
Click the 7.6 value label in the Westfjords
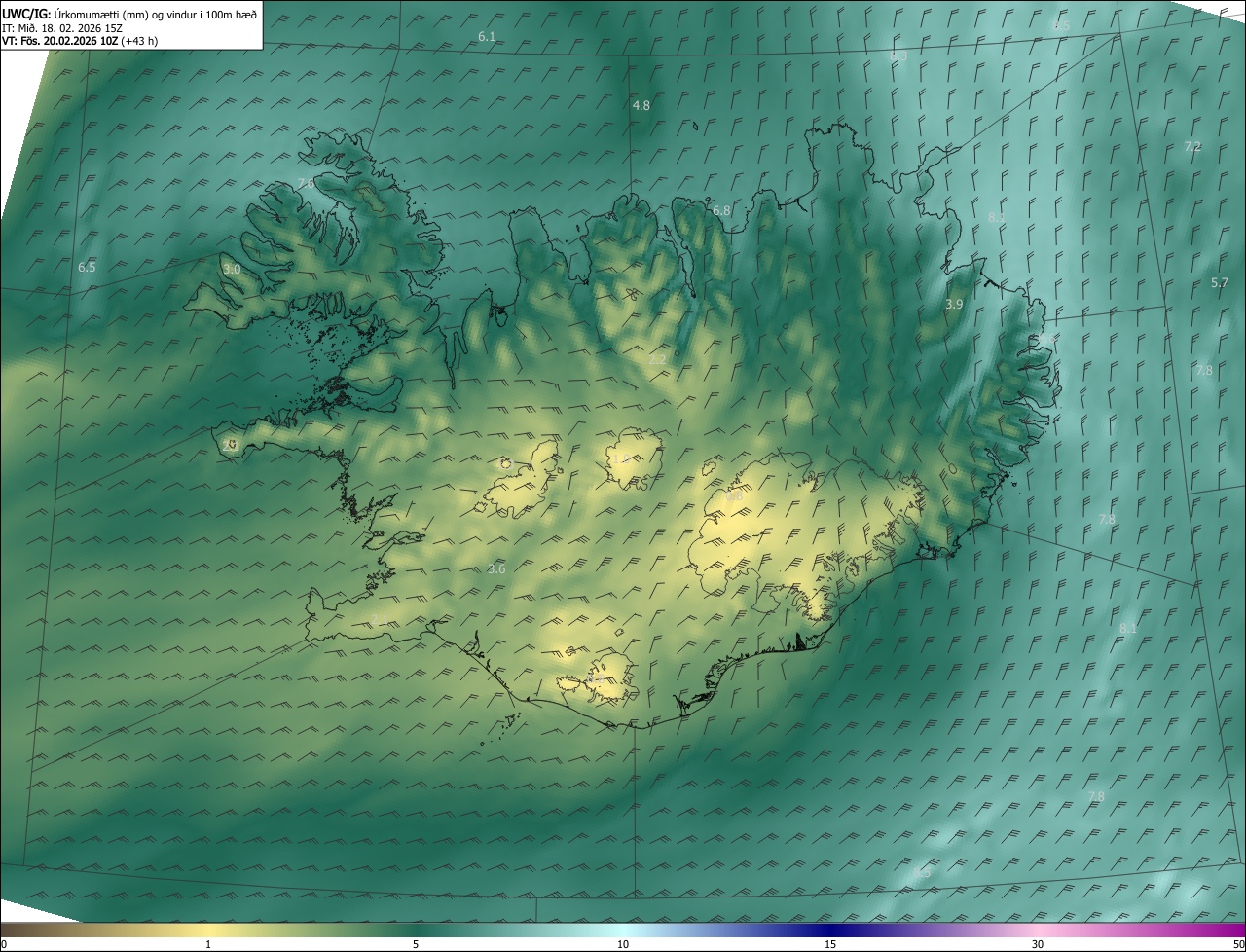coord(306,183)
